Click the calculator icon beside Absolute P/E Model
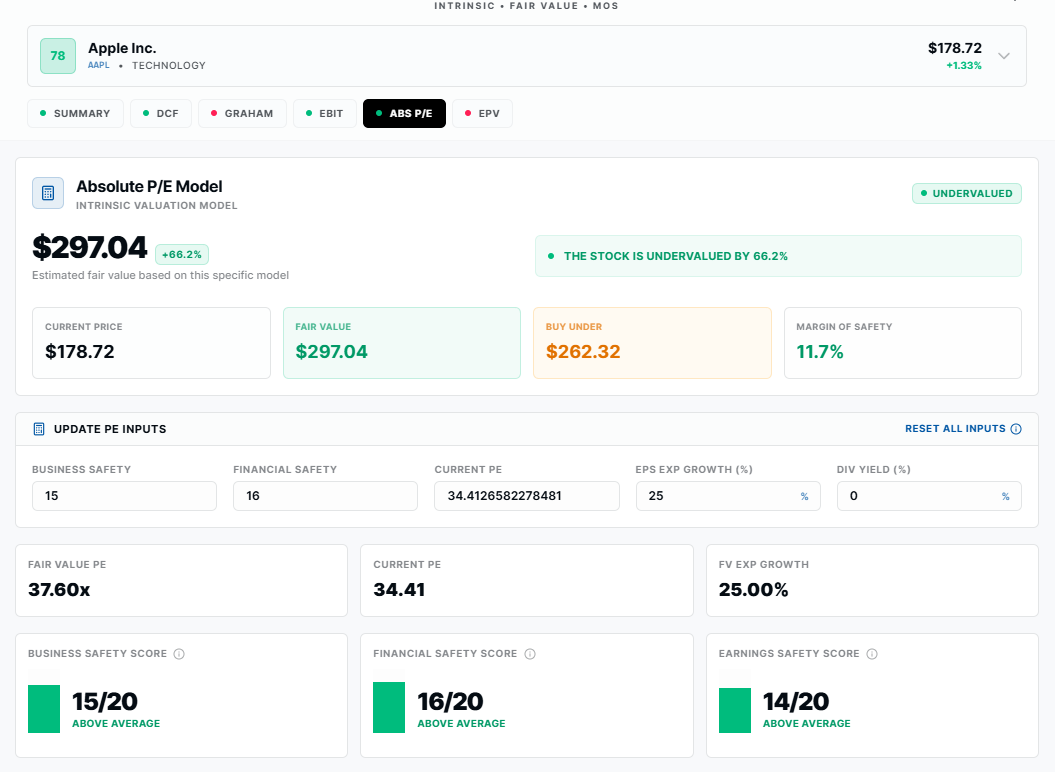The height and width of the screenshot is (772, 1055). click(x=48, y=193)
